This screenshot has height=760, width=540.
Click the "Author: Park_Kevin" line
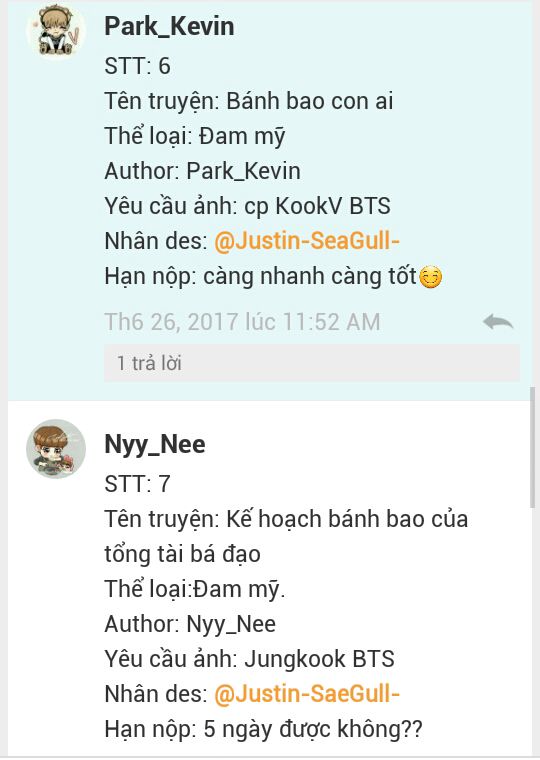[202, 171]
